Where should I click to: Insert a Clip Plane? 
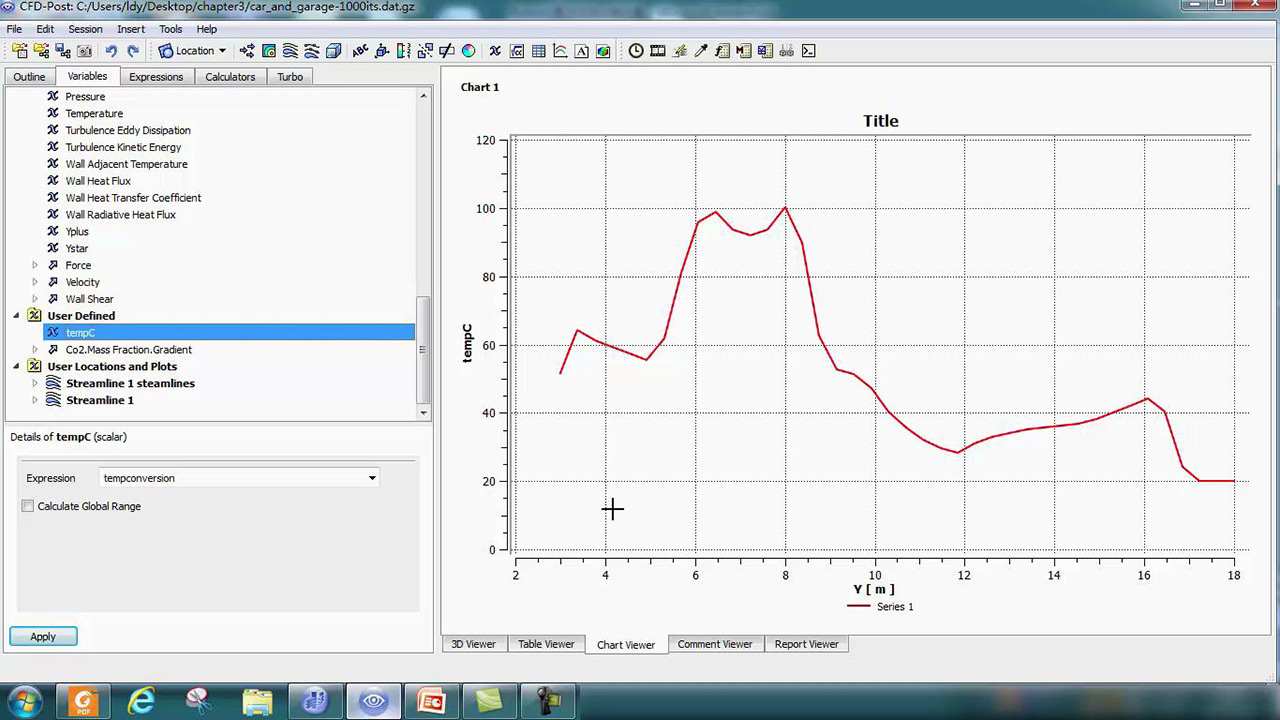pos(447,51)
